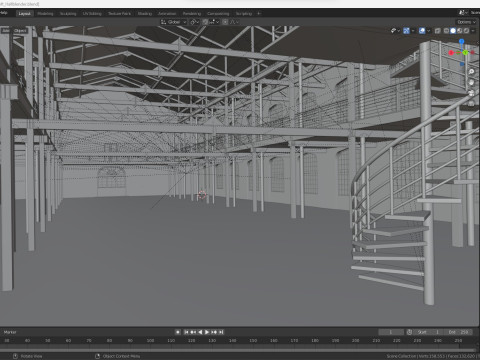The height and width of the screenshot is (360, 480).
Task: Toggle preview range clock icon
Action: (409, 332)
